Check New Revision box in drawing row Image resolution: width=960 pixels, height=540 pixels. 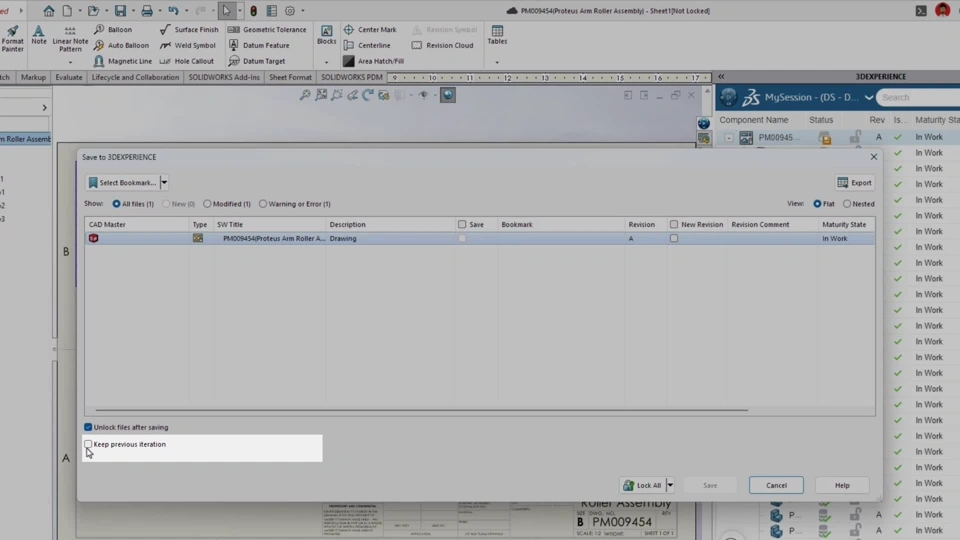(674, 238)
